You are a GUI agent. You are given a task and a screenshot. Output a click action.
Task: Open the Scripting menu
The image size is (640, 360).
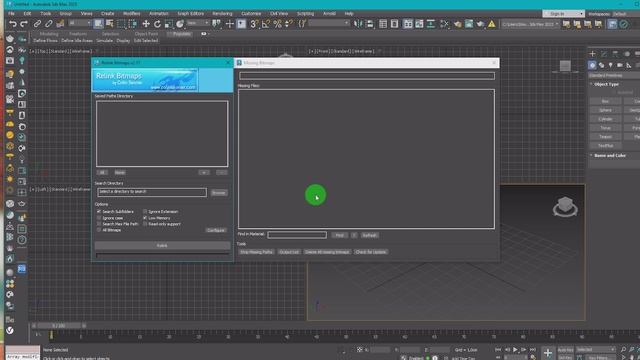point(305,13)
